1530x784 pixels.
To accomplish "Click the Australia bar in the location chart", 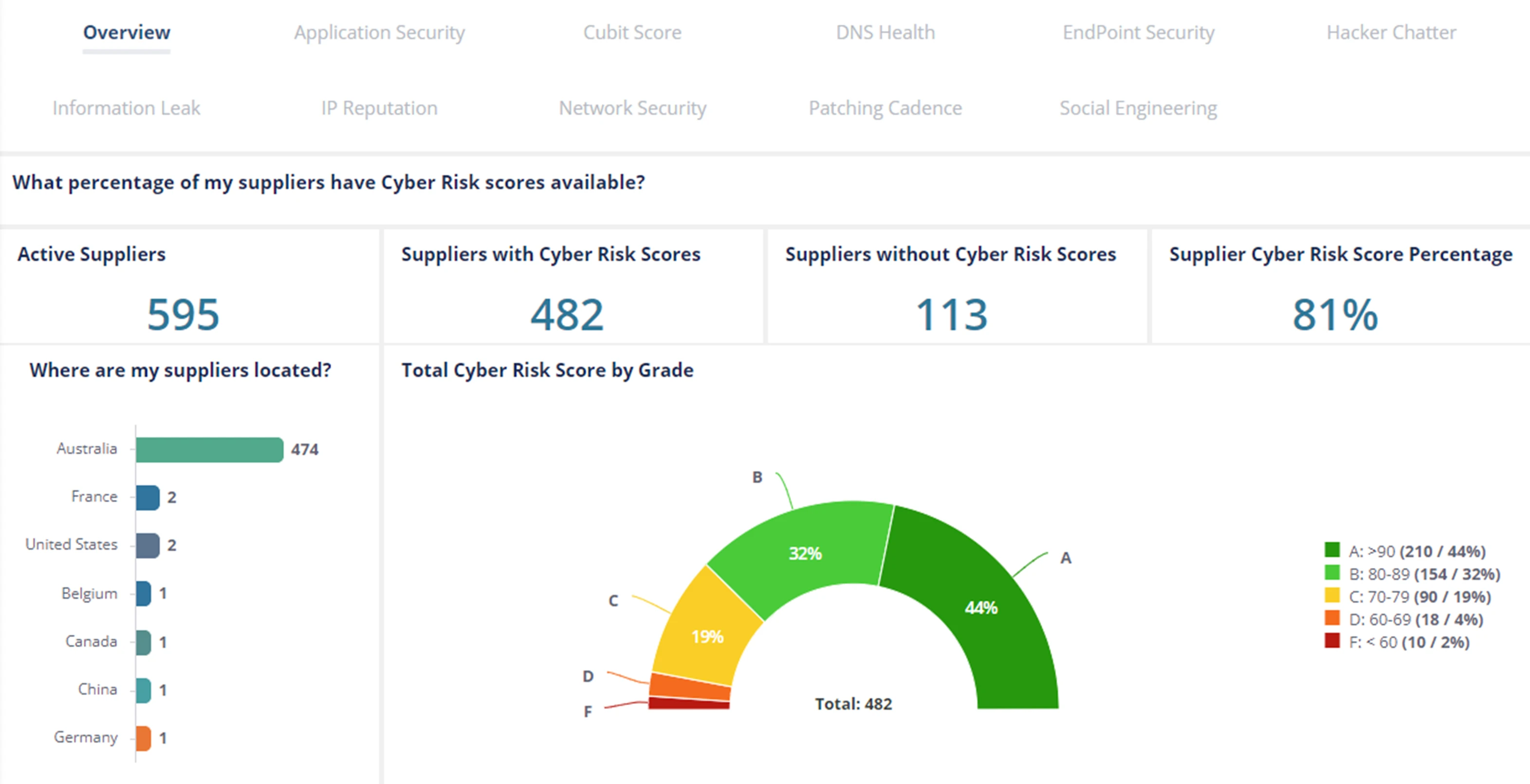I will tap(209, 450).
